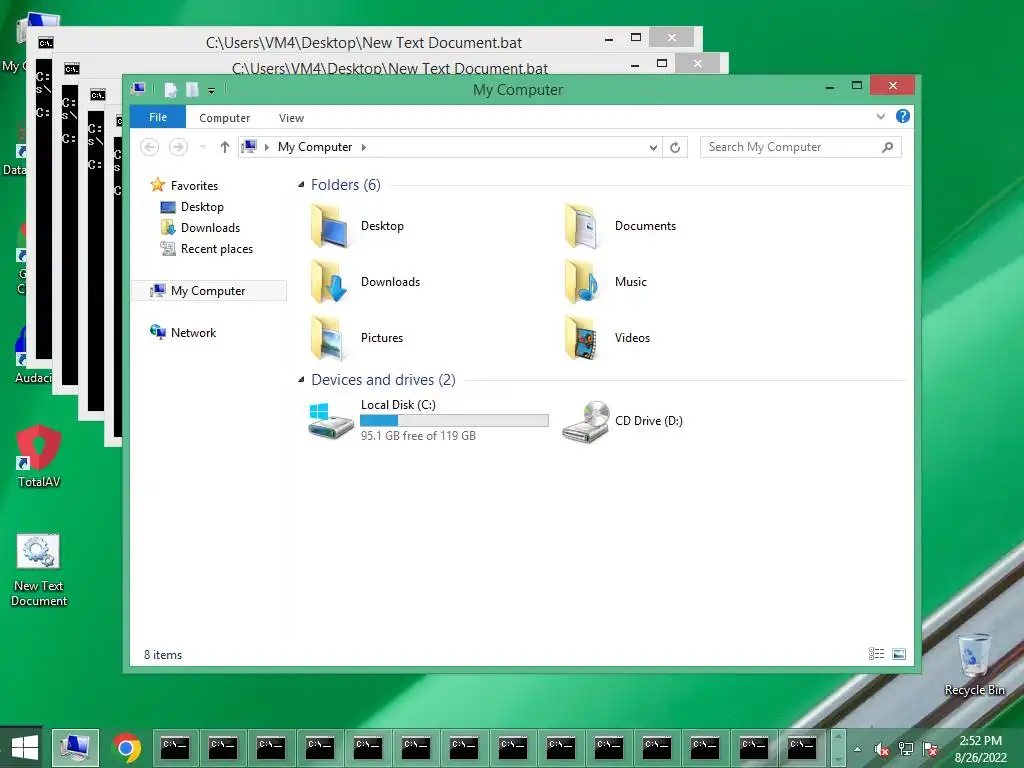Click Local Disk (C:) capacity bar
This screenshot has height=768, width=1024.
455,421
